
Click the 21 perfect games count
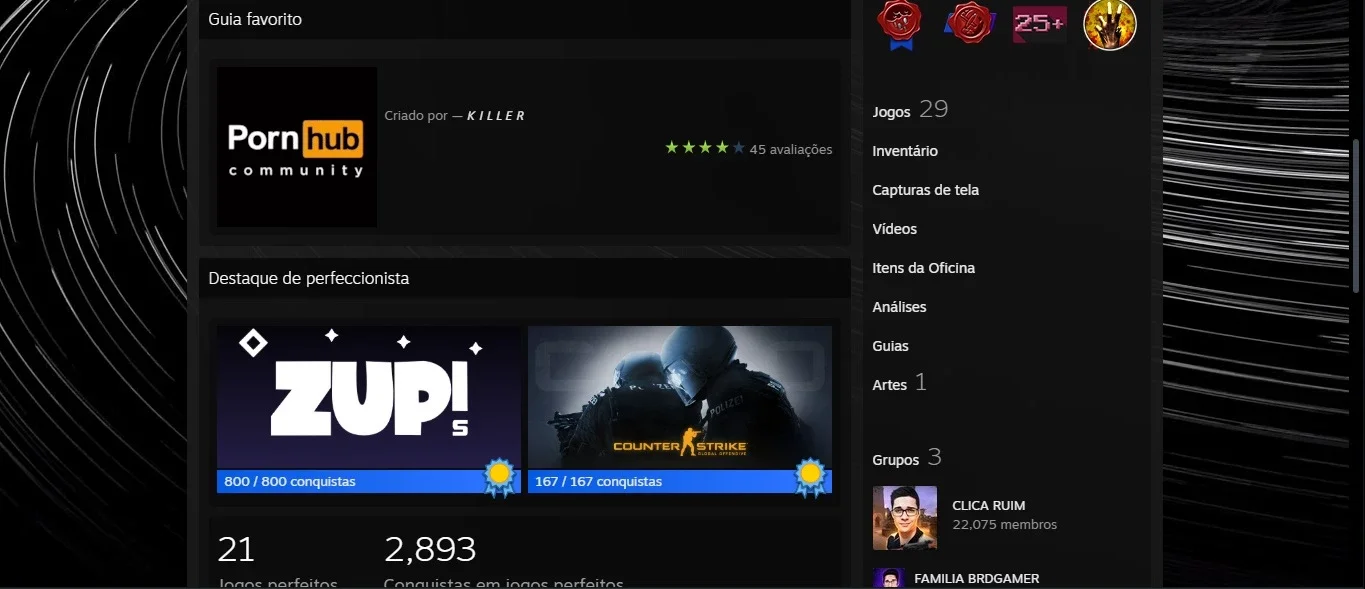[237, 549]
